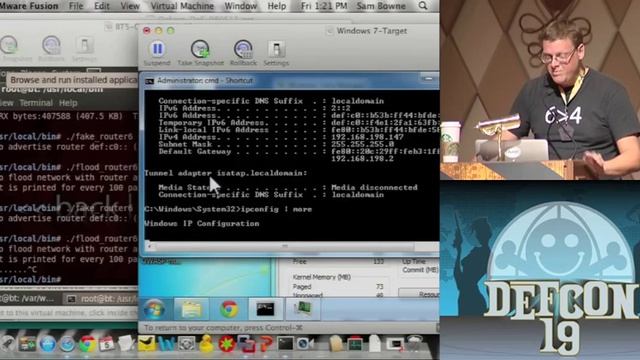
Task: Select the cmd window taskbar button
Action: [x=265, y=309]
